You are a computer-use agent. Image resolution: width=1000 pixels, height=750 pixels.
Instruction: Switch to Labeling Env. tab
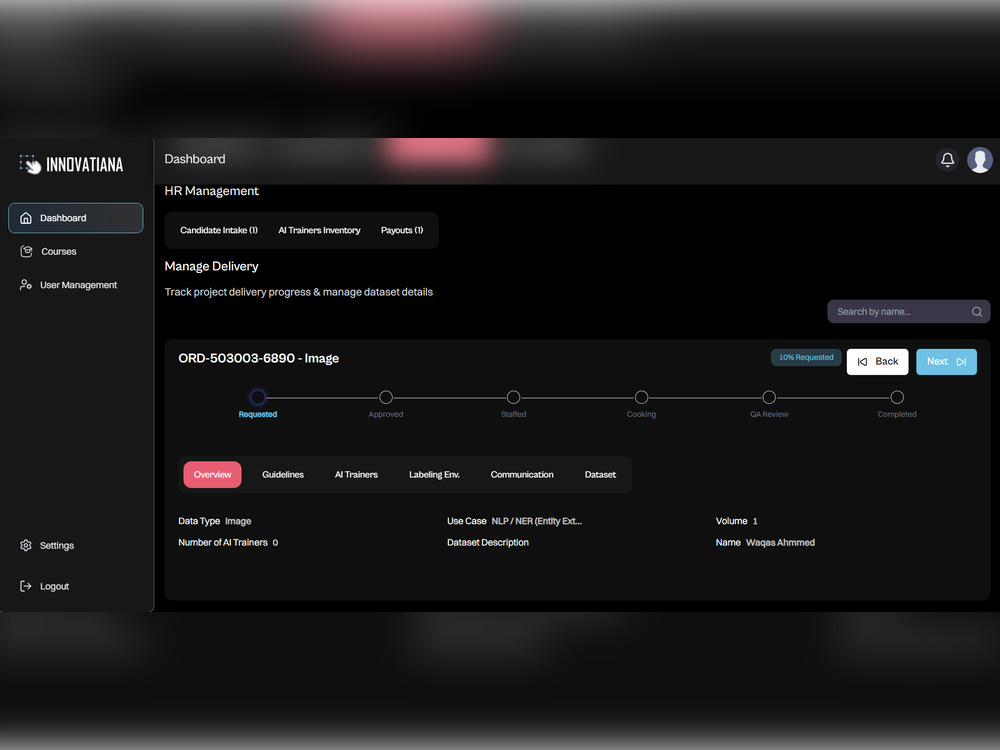[x=434, y=474]
